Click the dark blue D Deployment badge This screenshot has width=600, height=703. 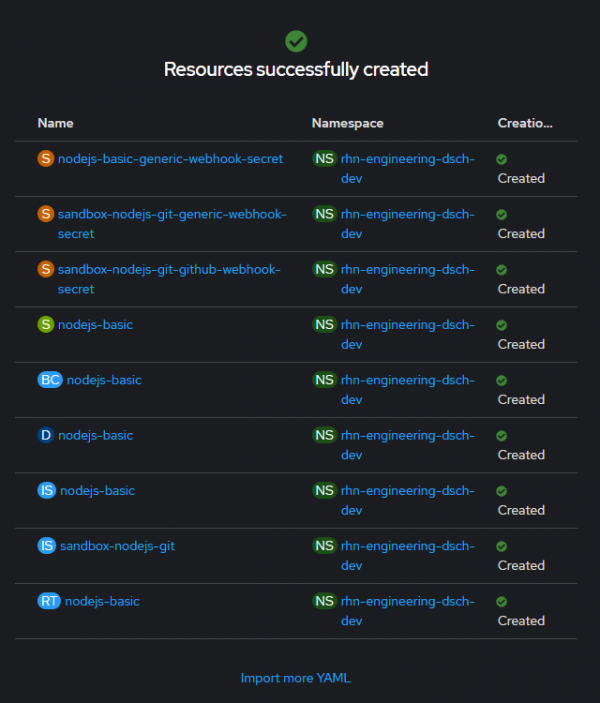45,435
